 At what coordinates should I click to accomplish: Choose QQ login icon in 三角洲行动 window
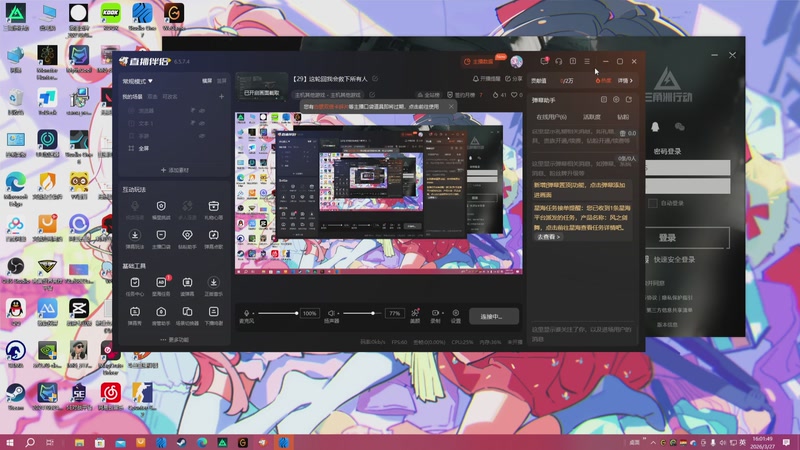coord(655,127)
